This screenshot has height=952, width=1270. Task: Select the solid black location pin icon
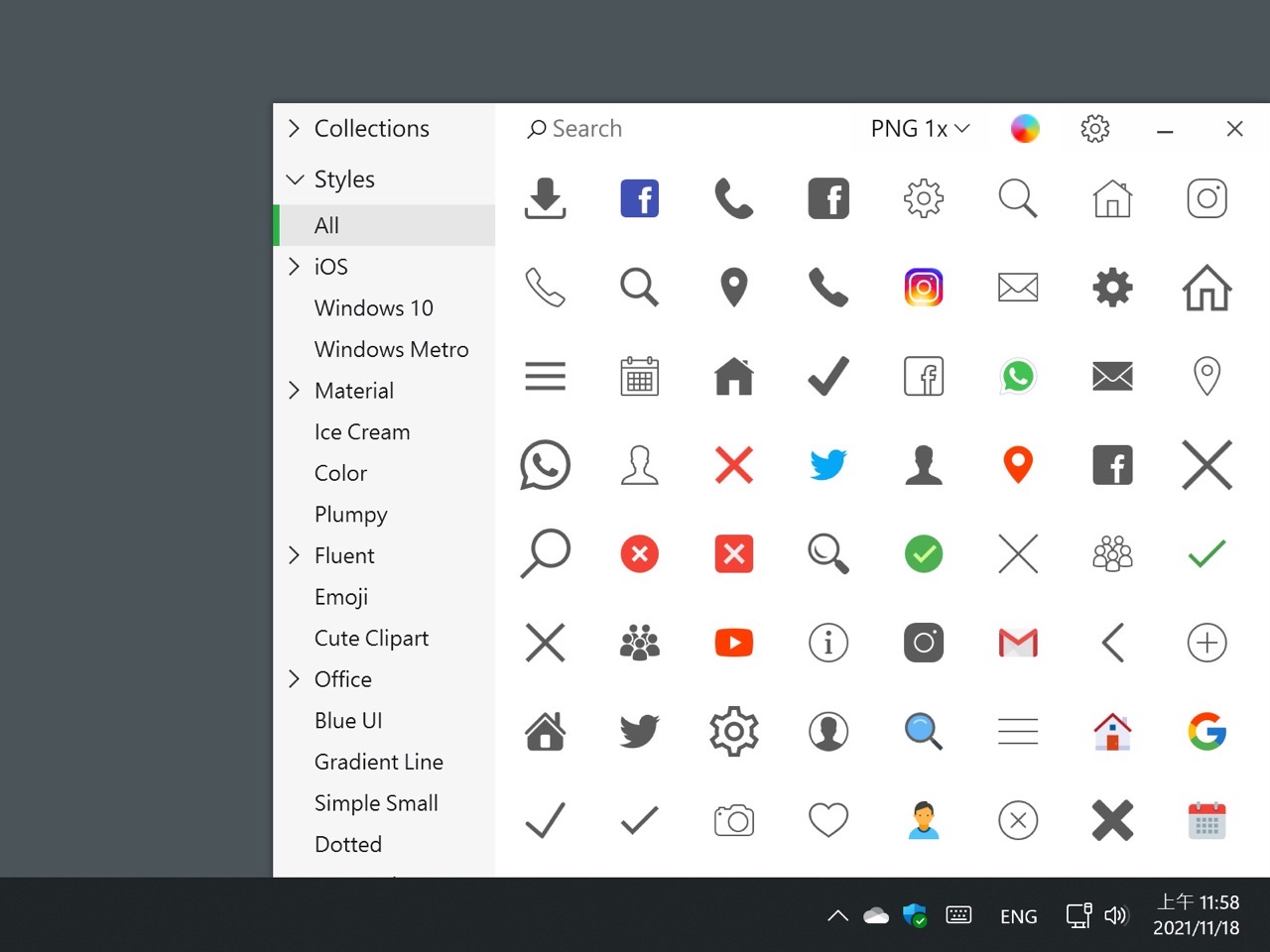[734, 288]
